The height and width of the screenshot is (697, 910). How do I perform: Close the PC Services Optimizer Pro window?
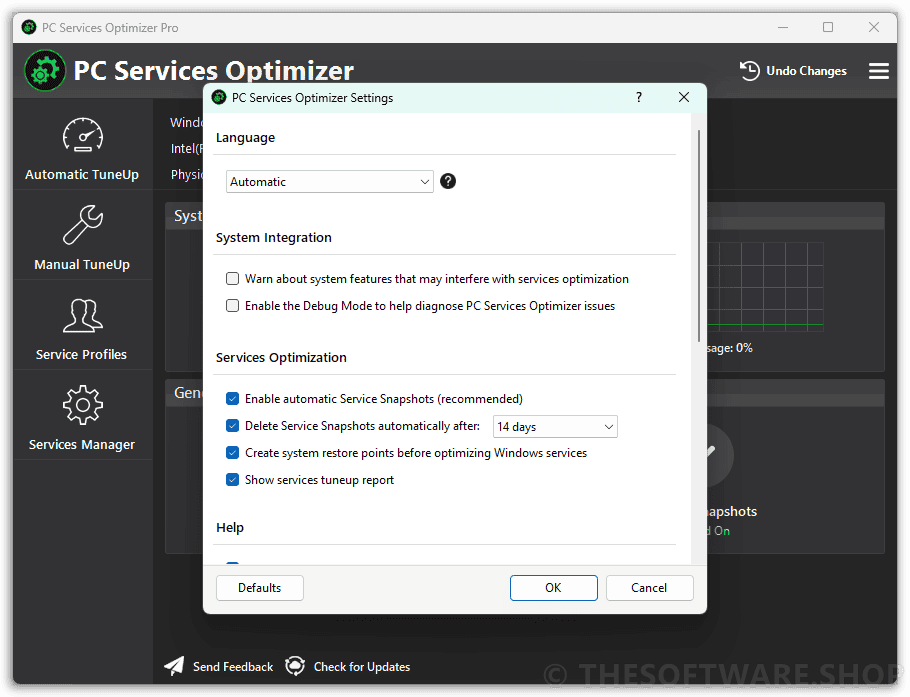(873, 27)
